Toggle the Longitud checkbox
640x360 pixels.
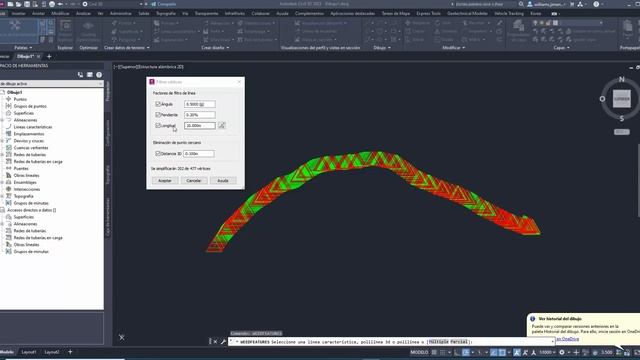click(158, 125)
